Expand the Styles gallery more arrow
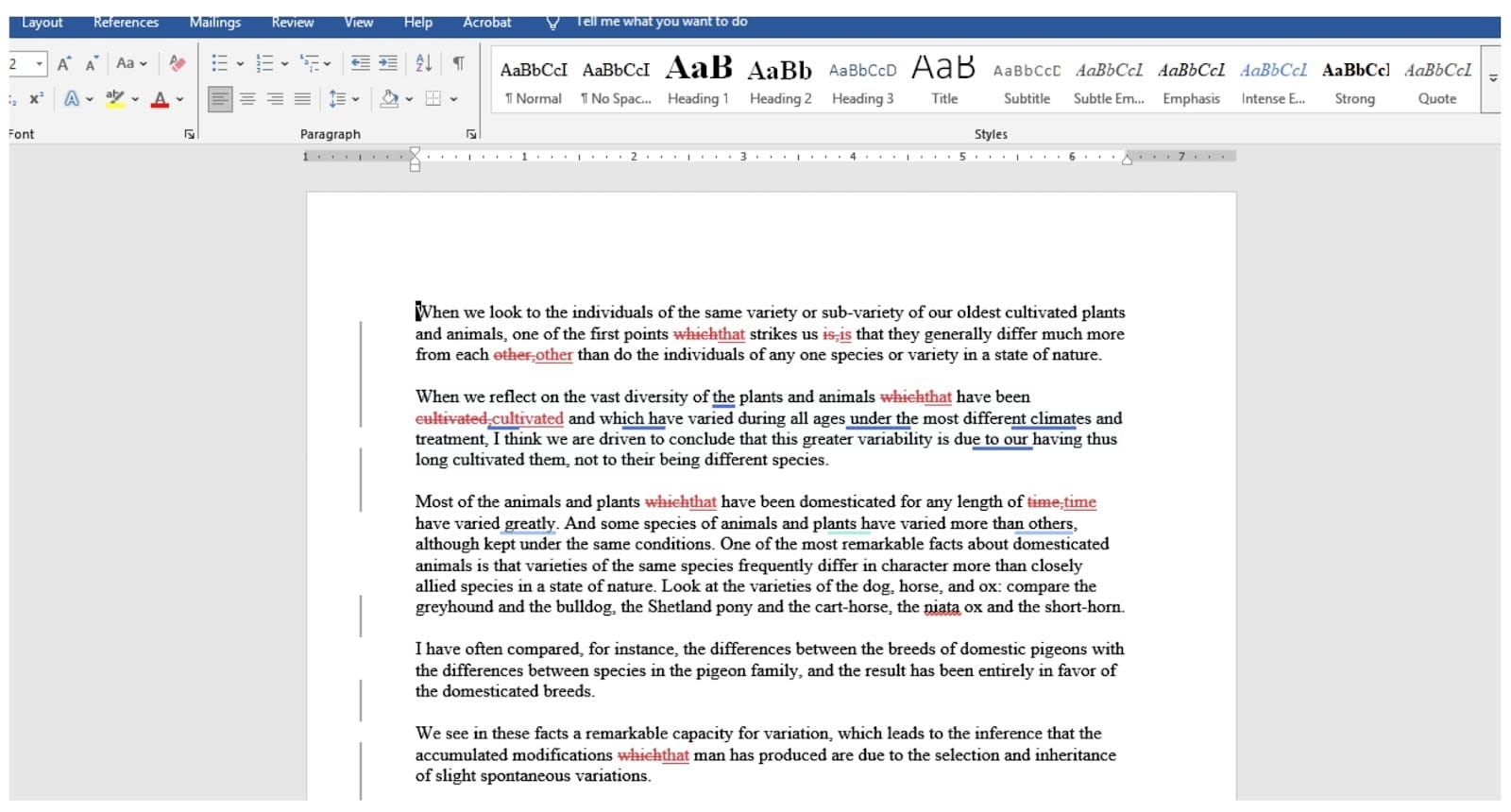 pyautogui.click(x=1493, y=79)
